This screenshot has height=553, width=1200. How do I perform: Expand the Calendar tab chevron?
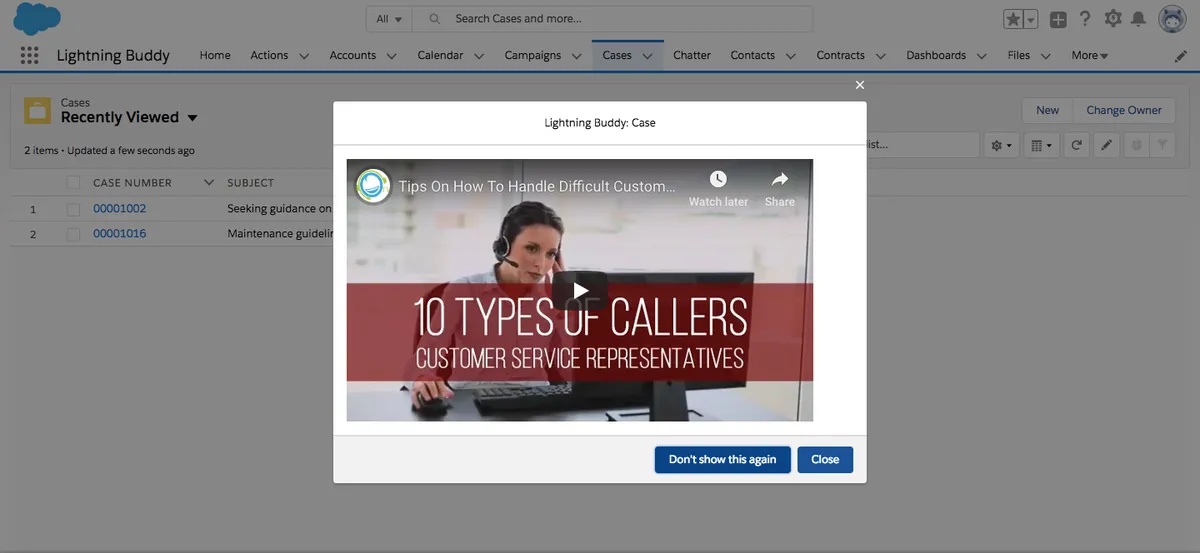click(478, 56)
